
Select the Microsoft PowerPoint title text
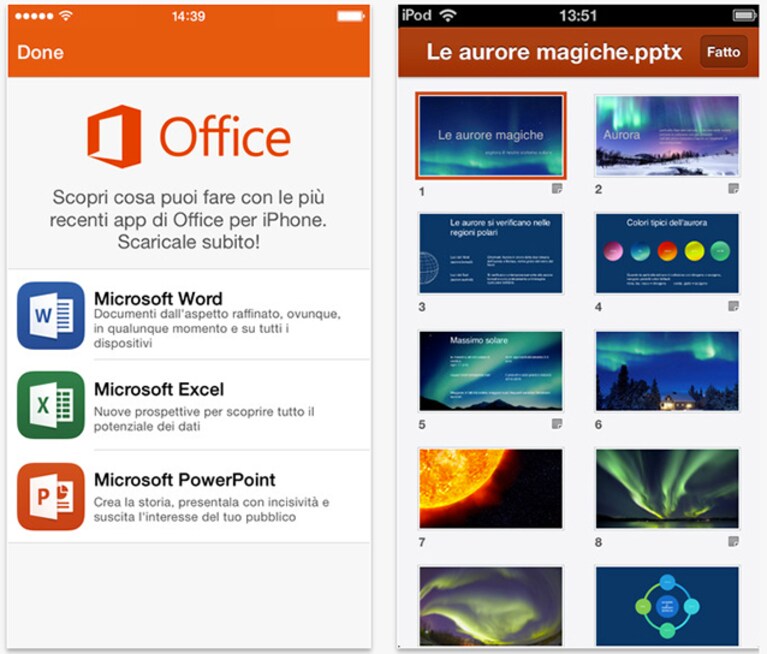point(184,480)
